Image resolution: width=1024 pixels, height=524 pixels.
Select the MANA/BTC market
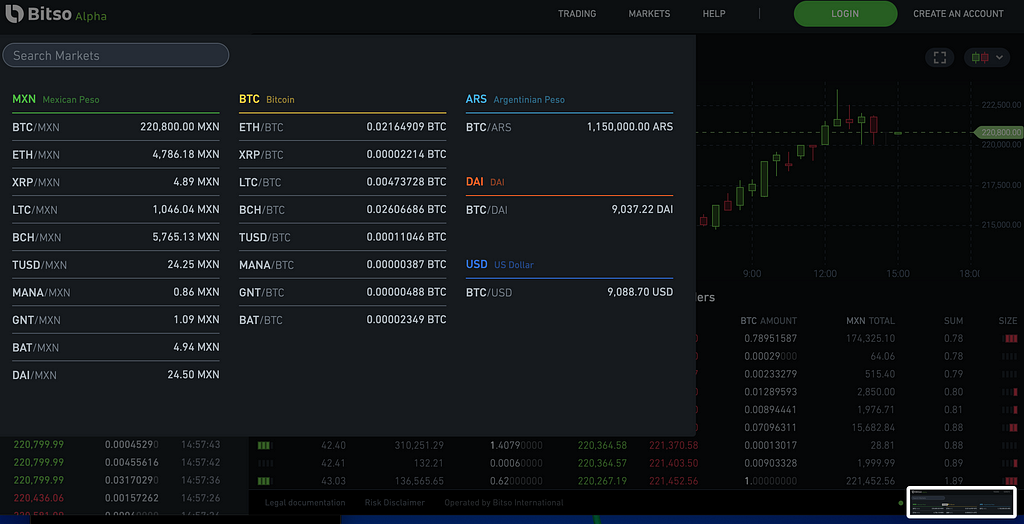coord(342,265)
